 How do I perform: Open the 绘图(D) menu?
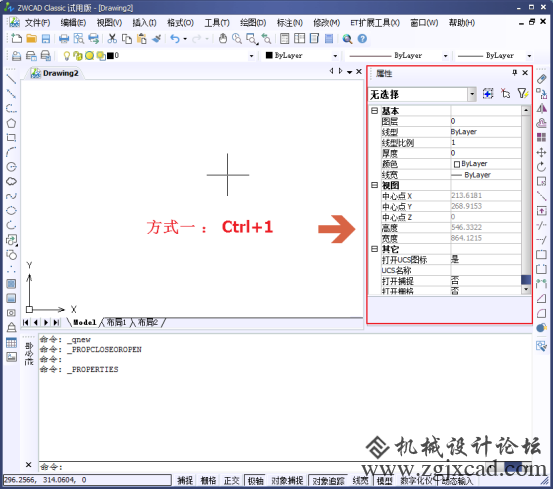point(253,23)
